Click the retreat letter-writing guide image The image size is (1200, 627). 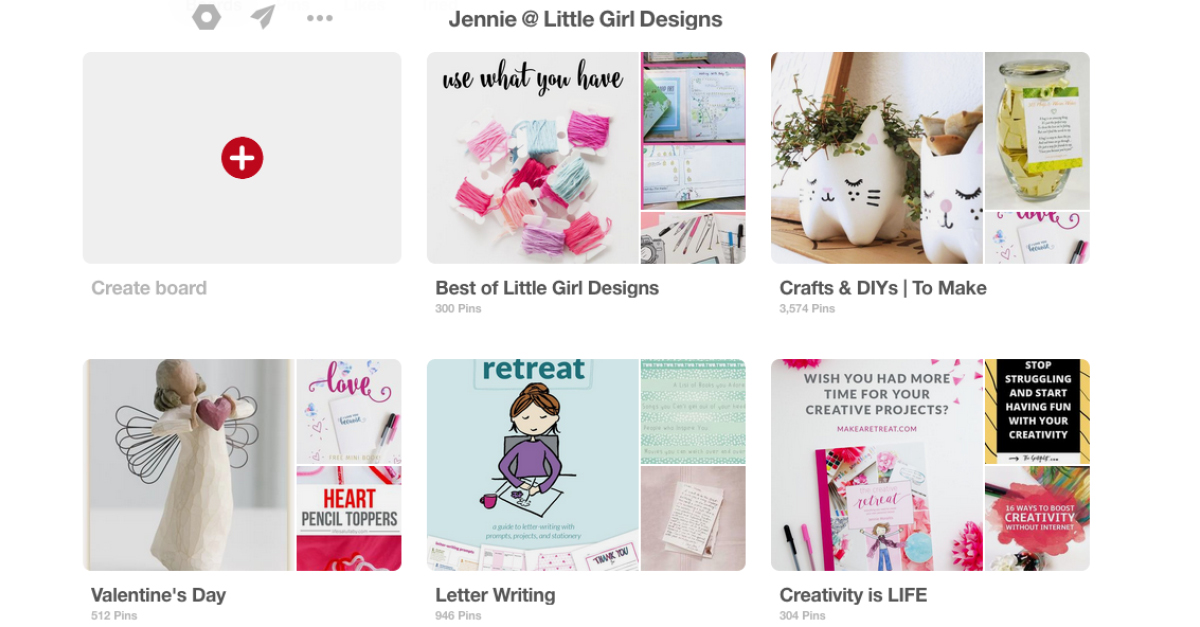[533, 465]
